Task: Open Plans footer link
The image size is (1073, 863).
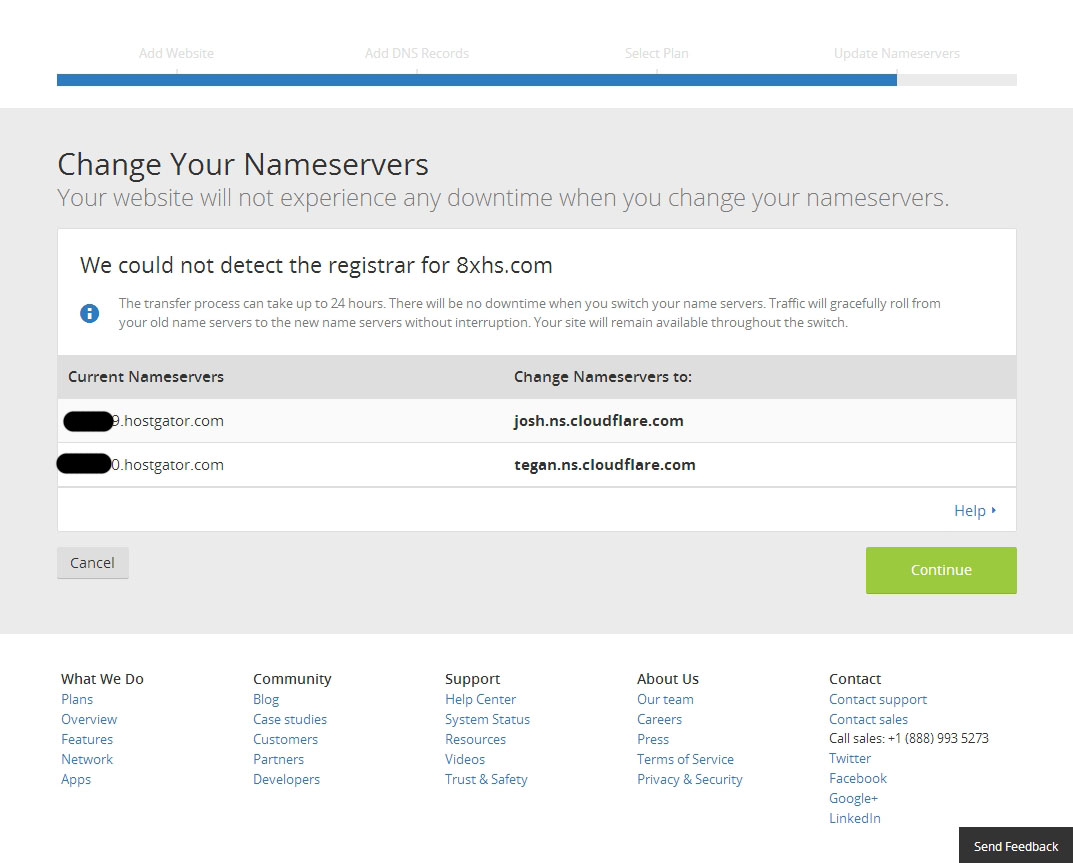Action: (x=77, y=699)
